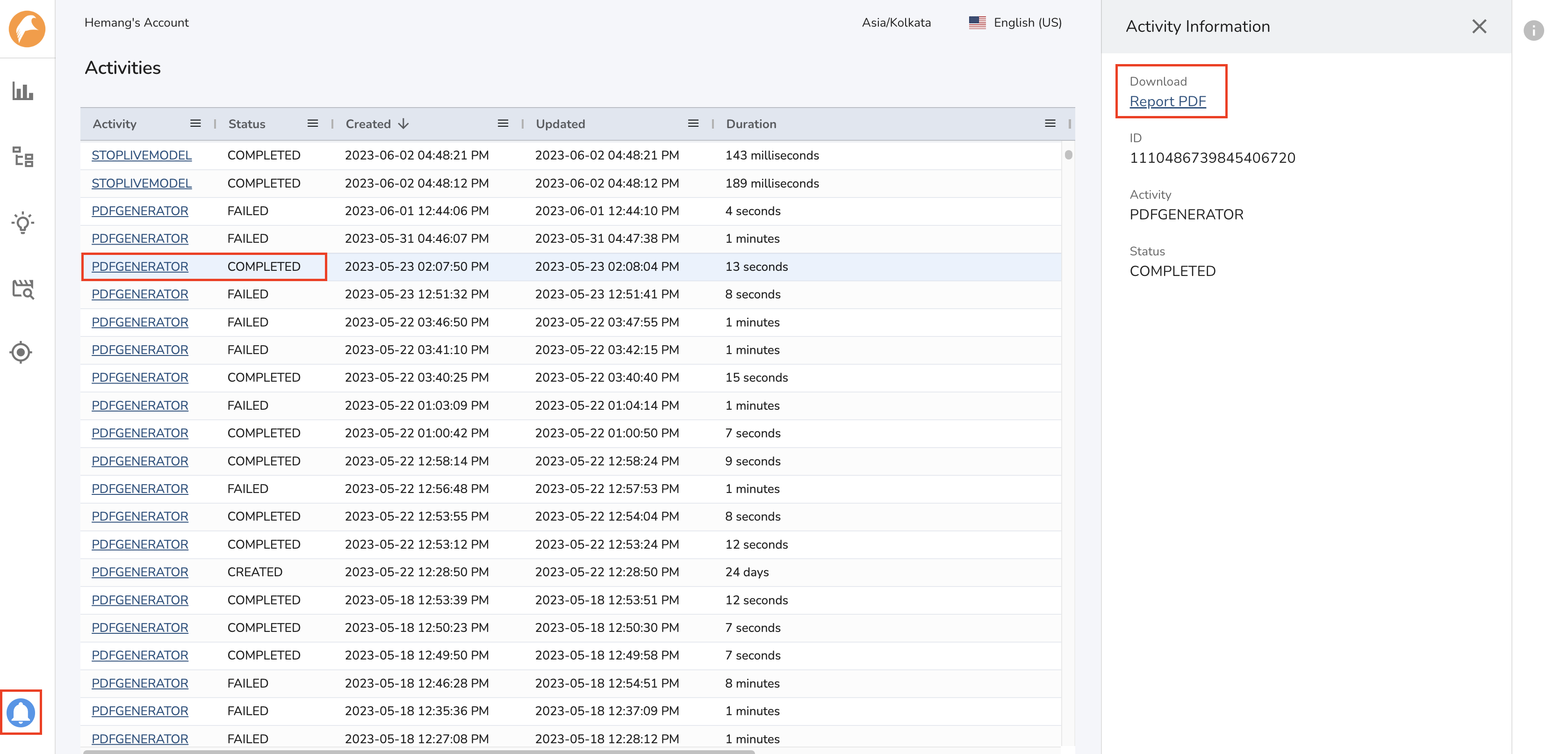Open the target crosshair sidebar icon

(x=22, y=352)
